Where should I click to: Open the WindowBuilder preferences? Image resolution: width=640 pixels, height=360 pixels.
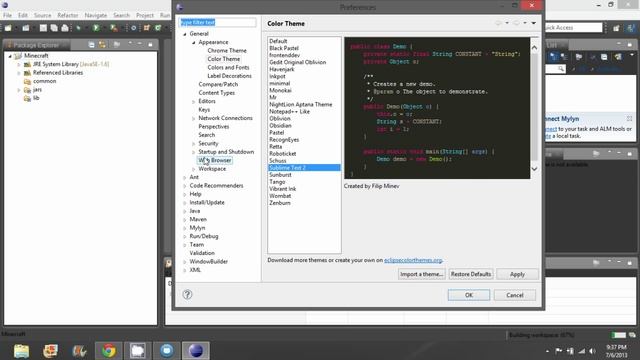point(209,262)
